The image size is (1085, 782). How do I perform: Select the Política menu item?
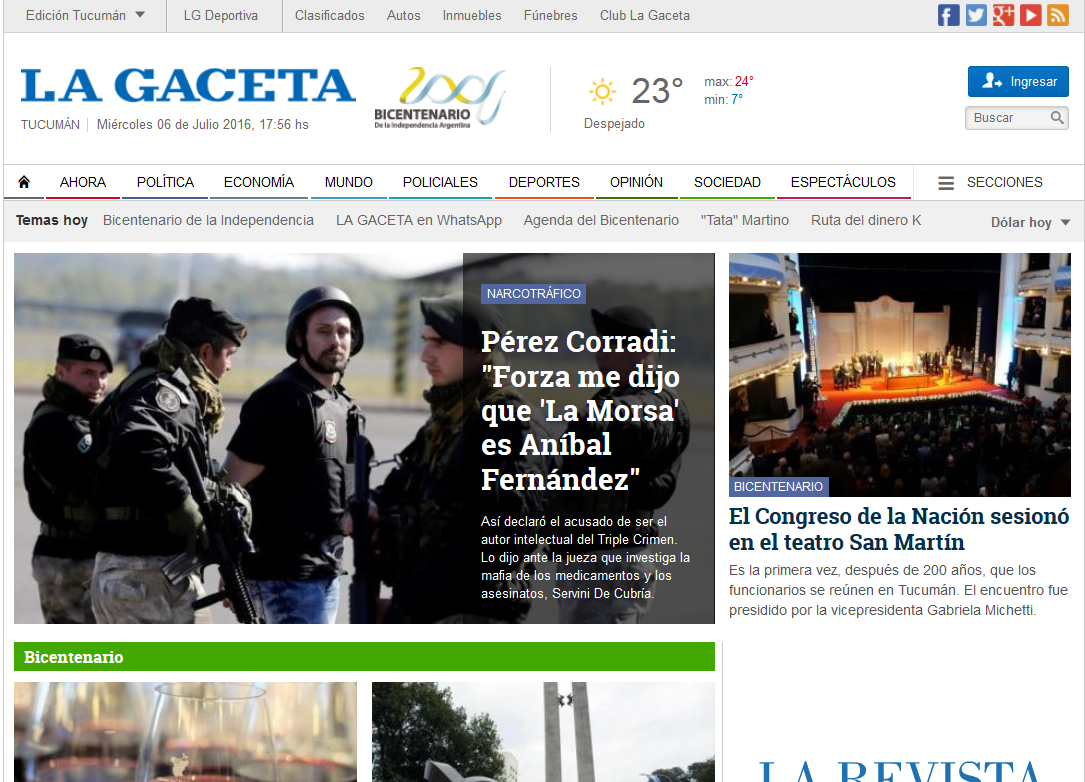165,182
